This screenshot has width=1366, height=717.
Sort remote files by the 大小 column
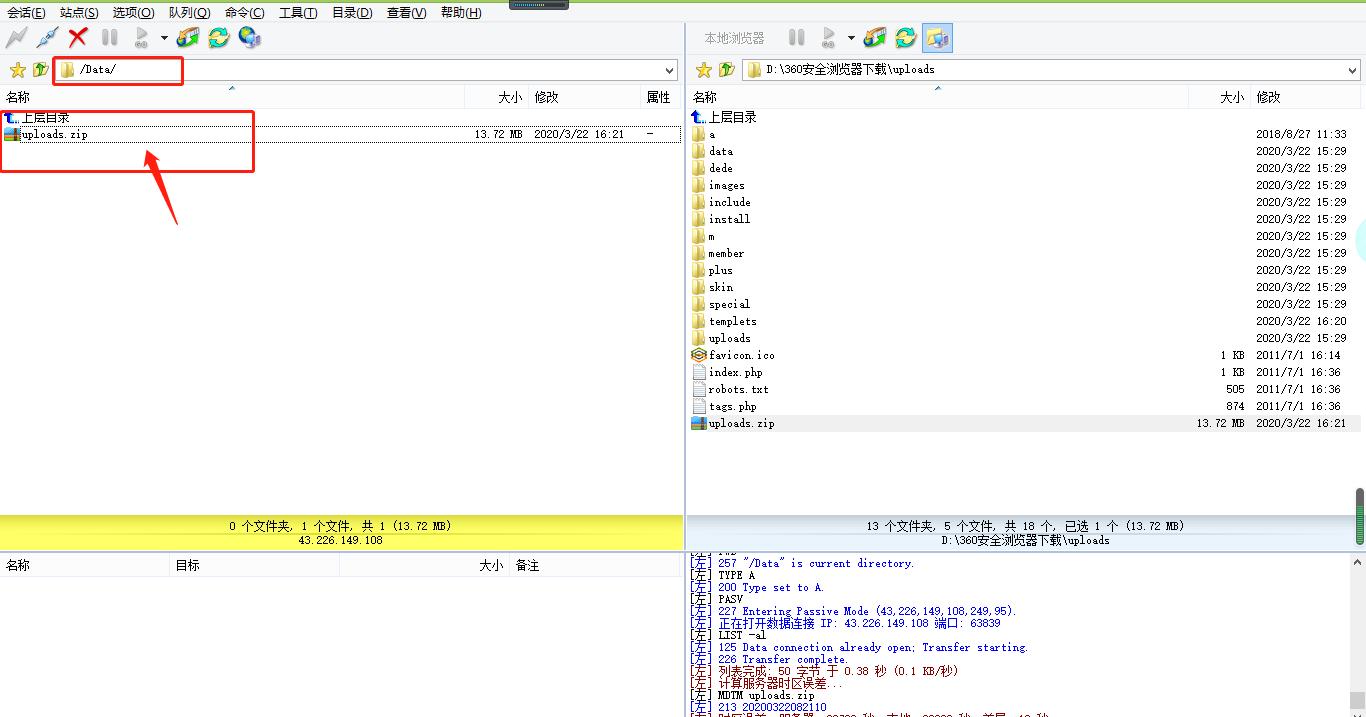[510, 96]
